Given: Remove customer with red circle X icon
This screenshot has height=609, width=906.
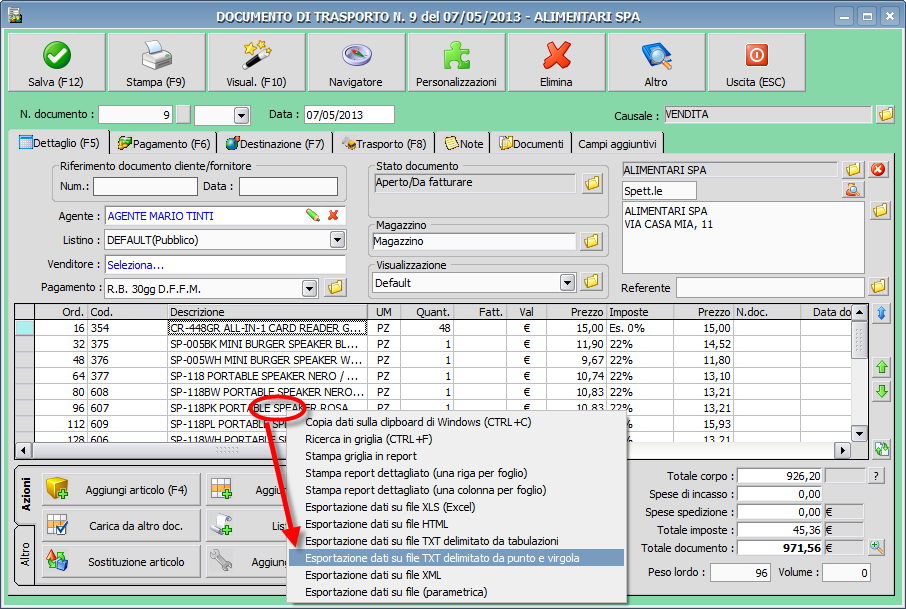Looking at the screenshot, I should (878, 169).
